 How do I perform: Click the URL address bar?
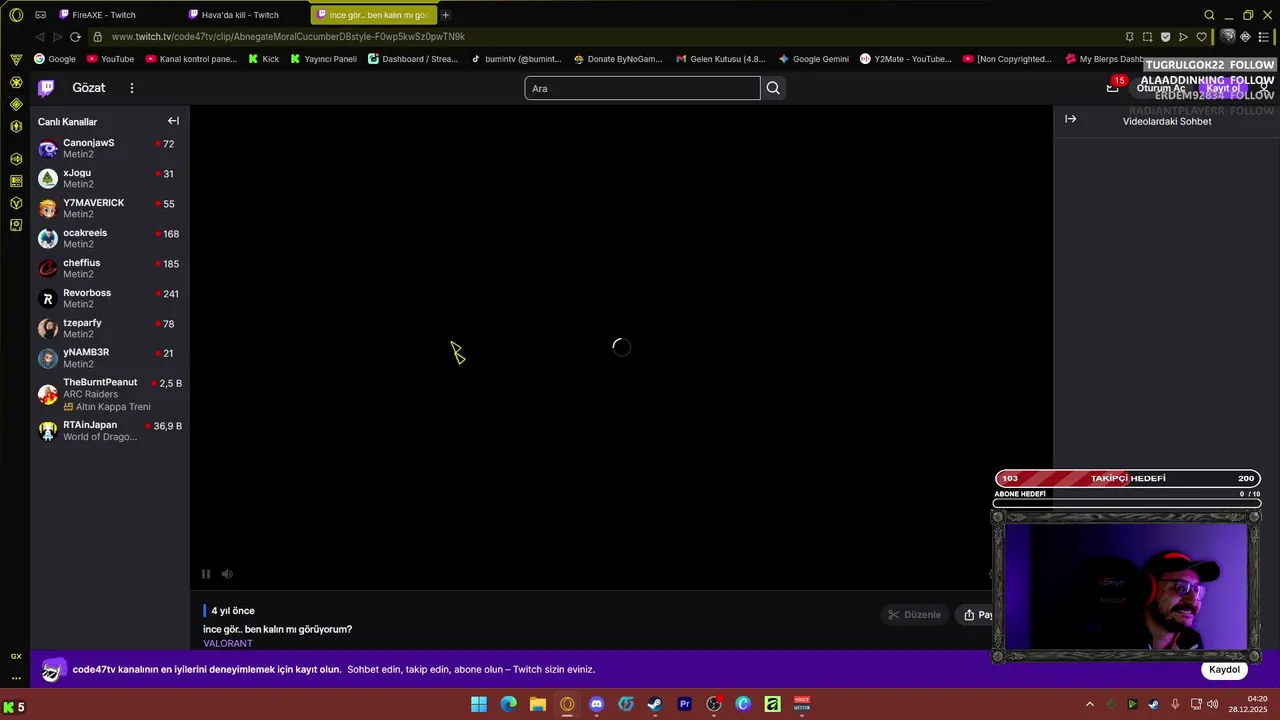pyautogui.click(x=600, y=37)
